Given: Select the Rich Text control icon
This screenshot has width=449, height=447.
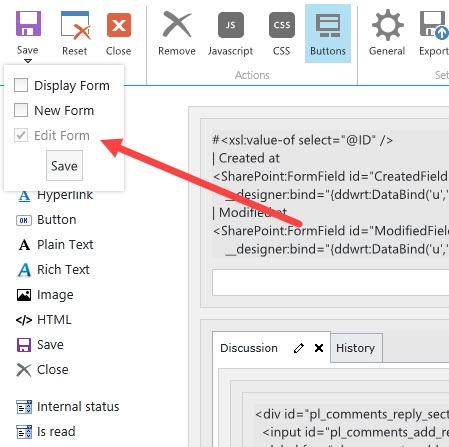Looking at the screenshot, I should coord(24,270).
